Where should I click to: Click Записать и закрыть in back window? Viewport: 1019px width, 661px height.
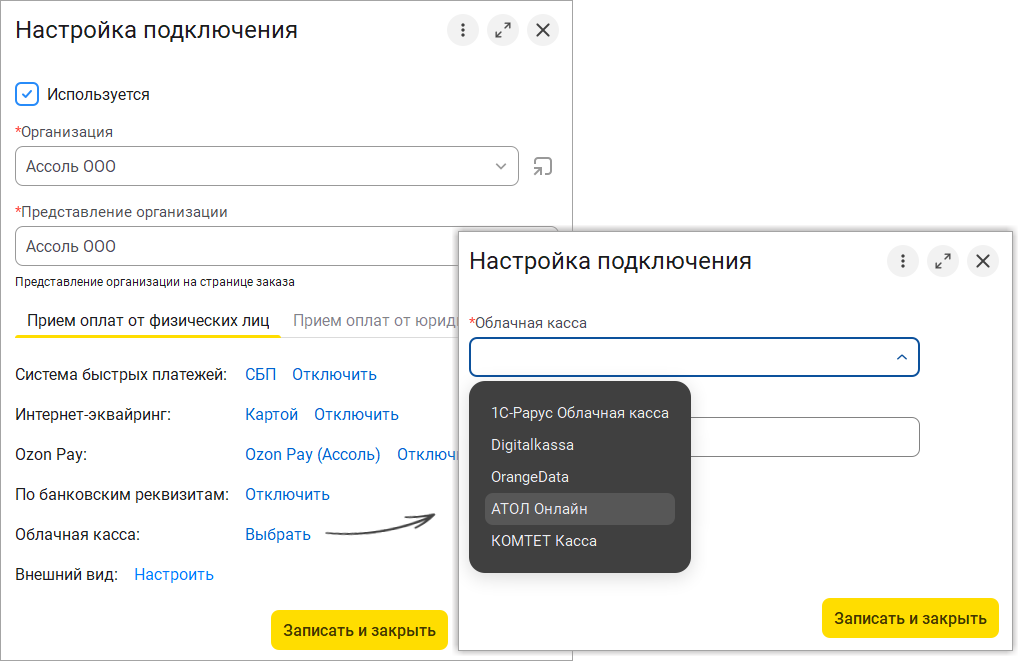pos(359,630)
